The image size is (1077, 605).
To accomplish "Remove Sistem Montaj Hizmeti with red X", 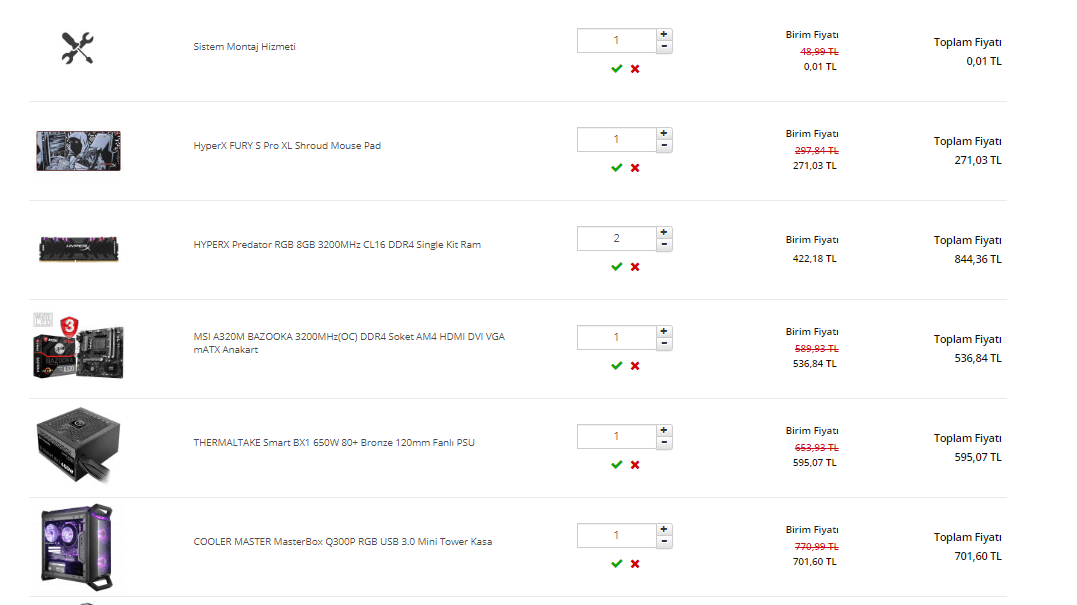I will 635,69.
